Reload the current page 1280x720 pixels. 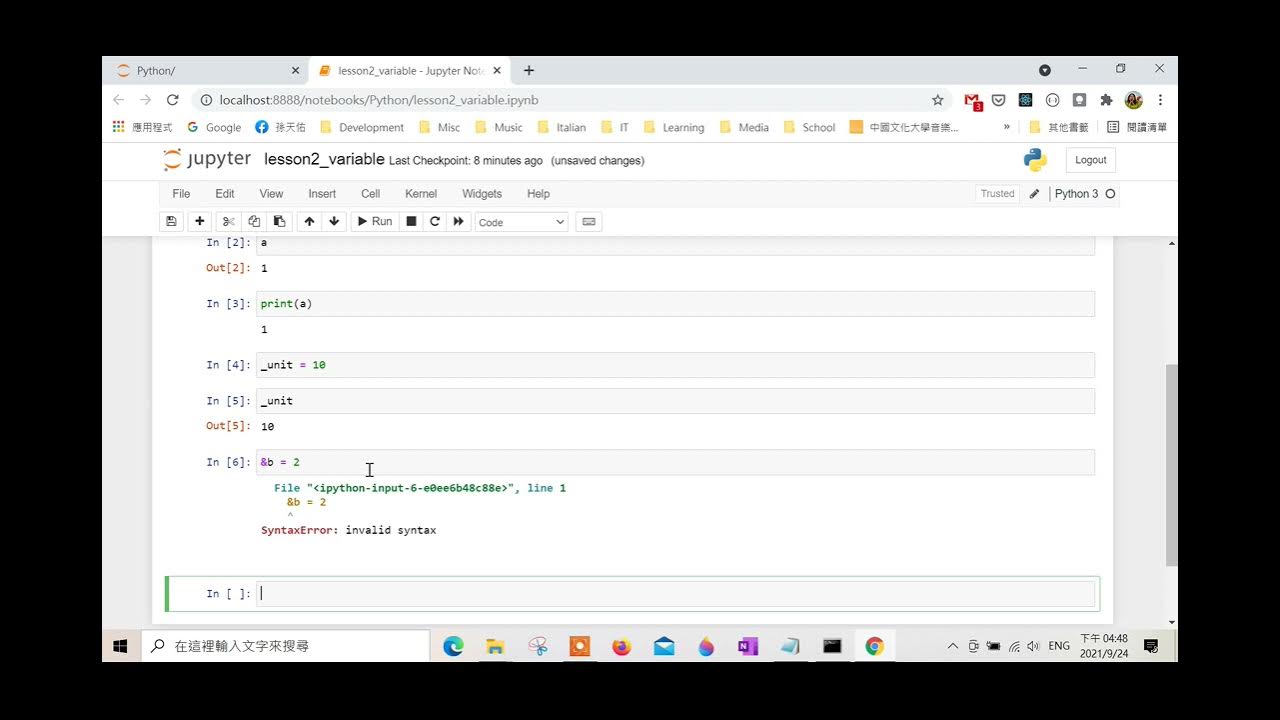[x=173, y=100]
